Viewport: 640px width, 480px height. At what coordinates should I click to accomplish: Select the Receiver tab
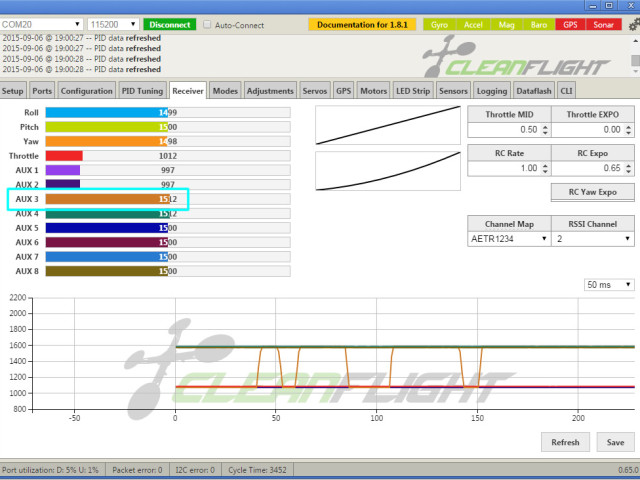(x=188, y=91)
